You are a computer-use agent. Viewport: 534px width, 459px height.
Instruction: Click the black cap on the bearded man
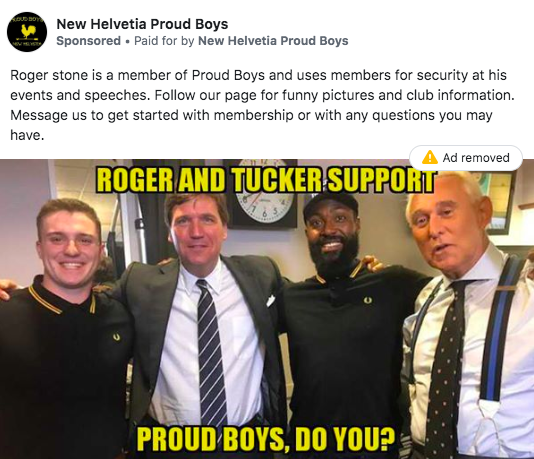click(x=331, y=205)
